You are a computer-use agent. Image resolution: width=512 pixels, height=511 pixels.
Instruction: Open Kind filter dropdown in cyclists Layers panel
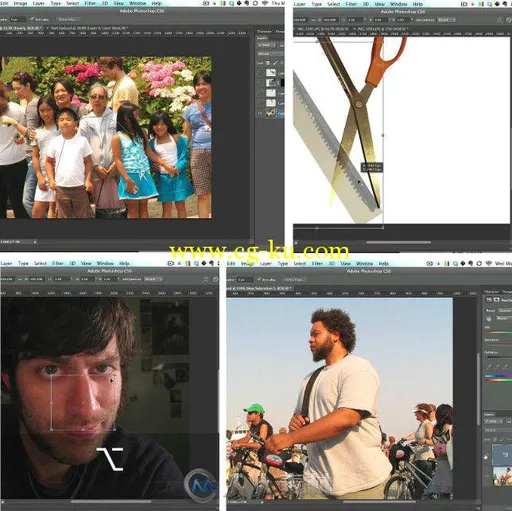493,421
